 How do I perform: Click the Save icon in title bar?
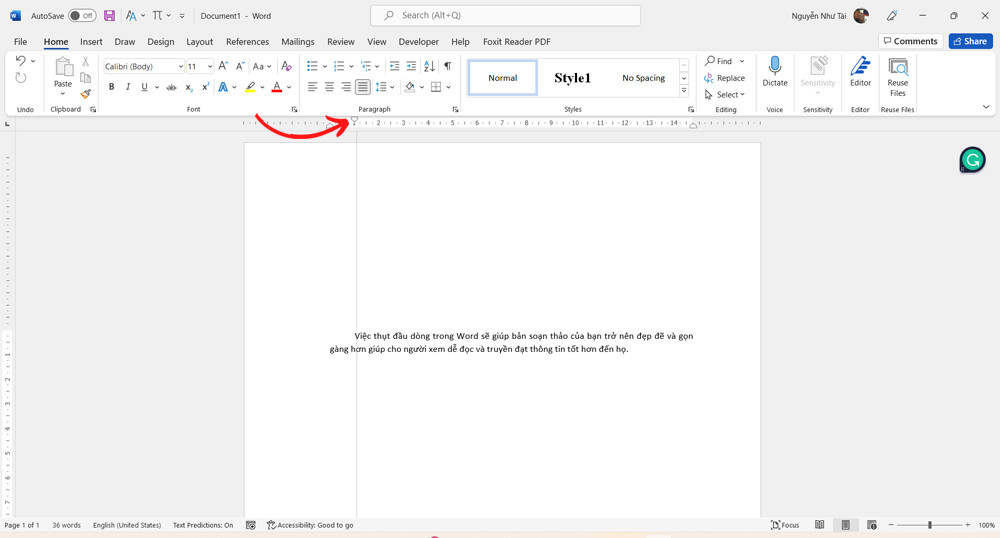click(109, 16)
